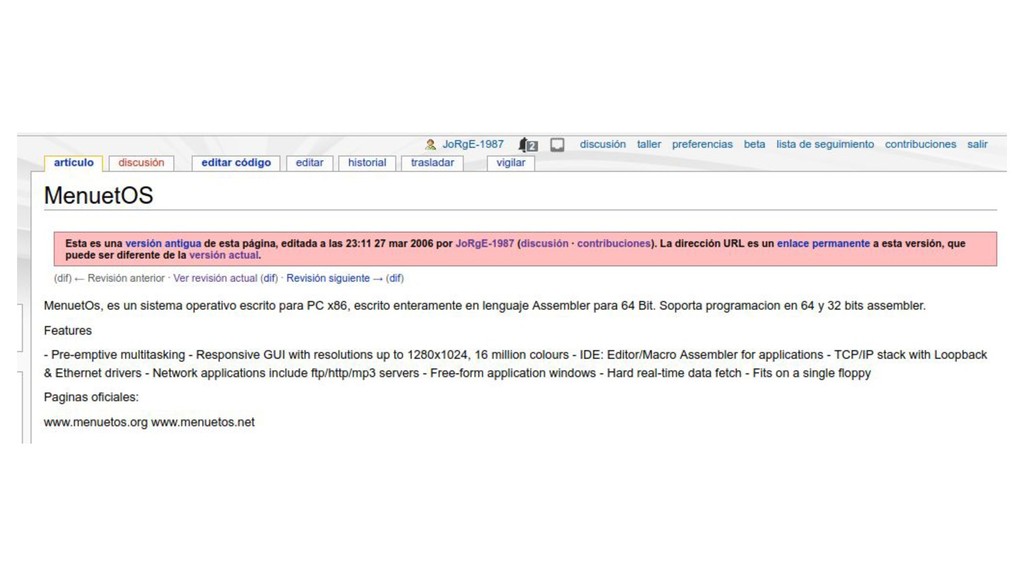The image size is (1024, 576).
Task: Click the user avatar icon beside JoRgE-1987
Action: [x=430, y=144]
